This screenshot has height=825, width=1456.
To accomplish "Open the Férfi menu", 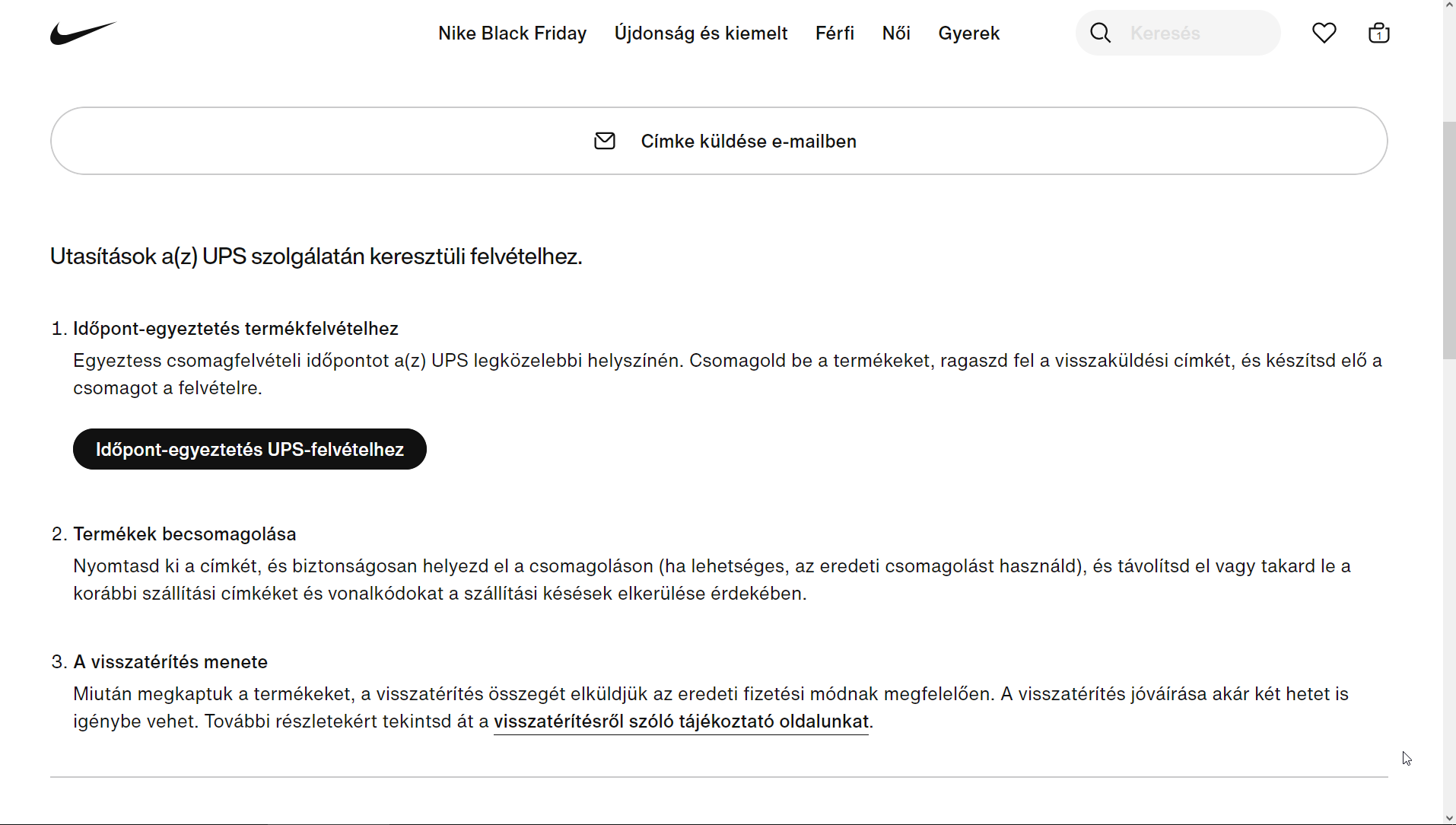I will pos(834,33).
